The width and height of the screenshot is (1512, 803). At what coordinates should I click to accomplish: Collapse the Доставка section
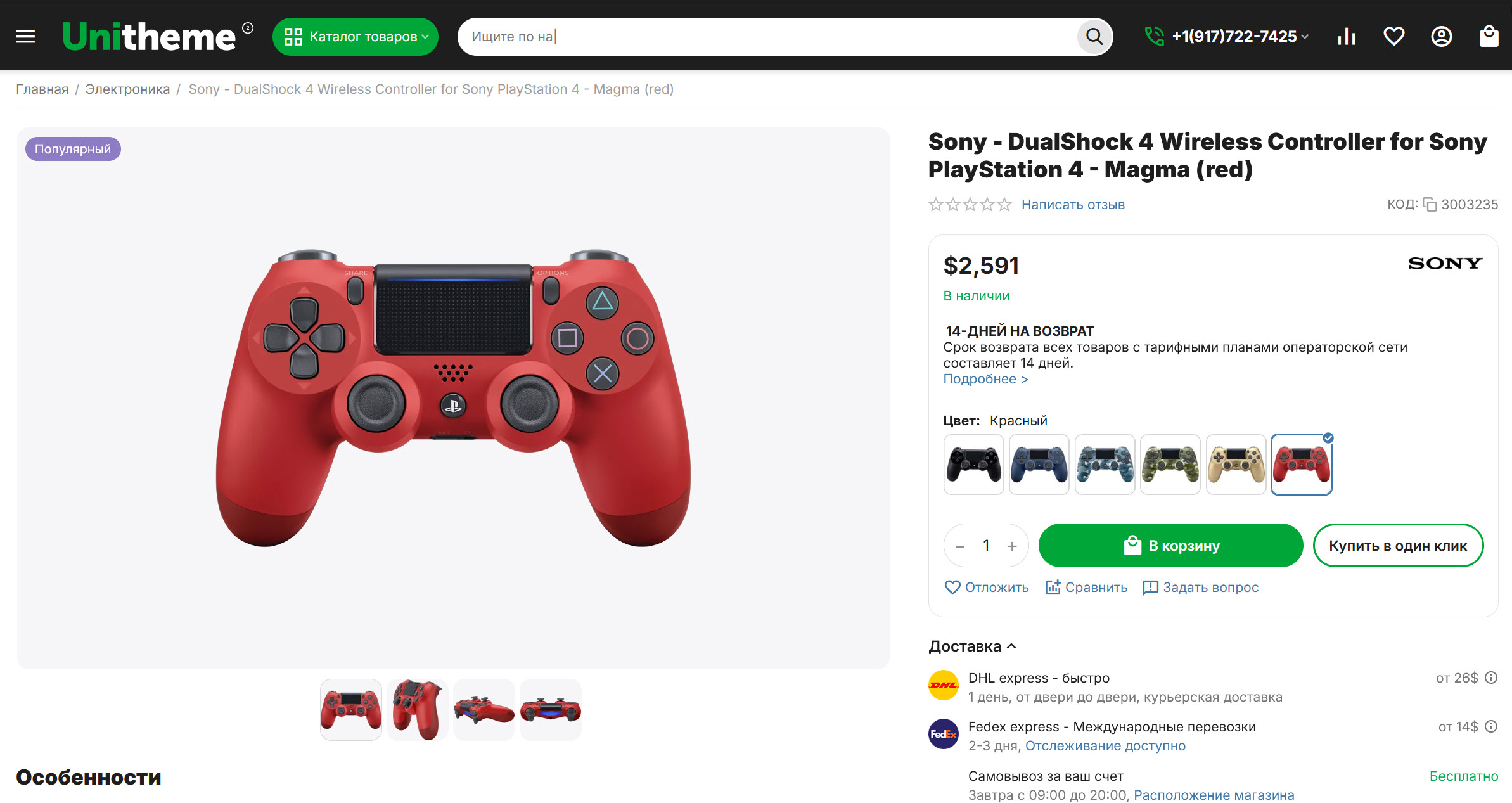pyautogui.click(x=972, y=646)
